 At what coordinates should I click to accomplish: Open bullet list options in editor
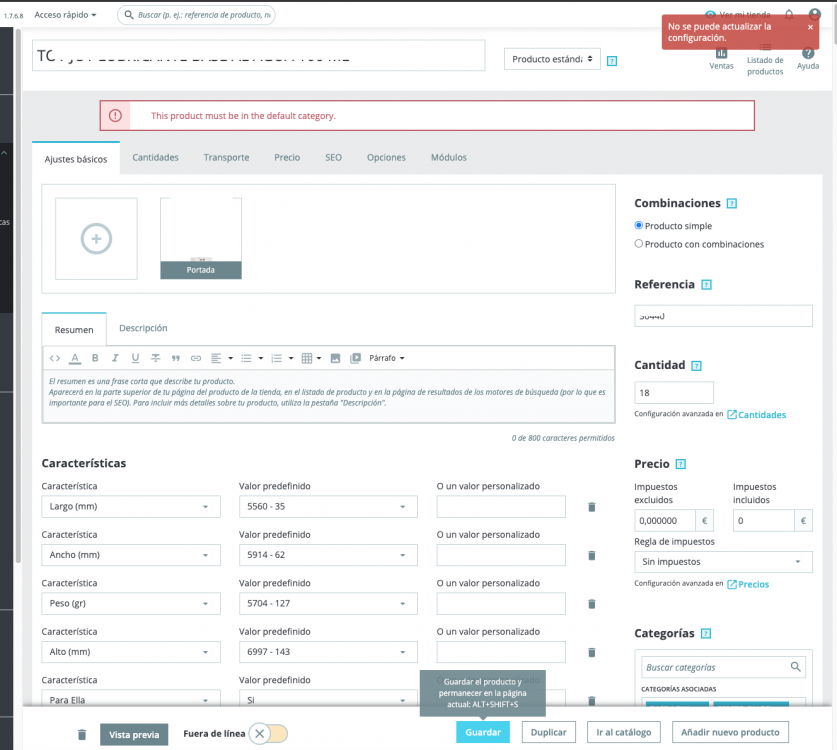(252, 358)
